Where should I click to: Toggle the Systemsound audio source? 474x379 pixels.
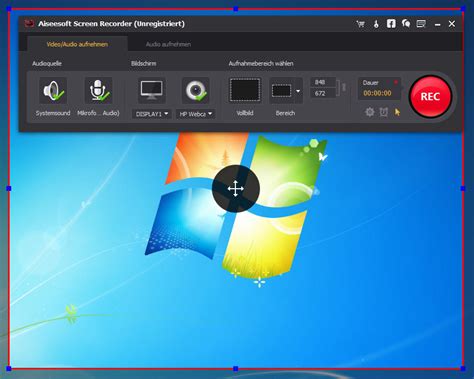pyautogui.click(x=53, y=91)
